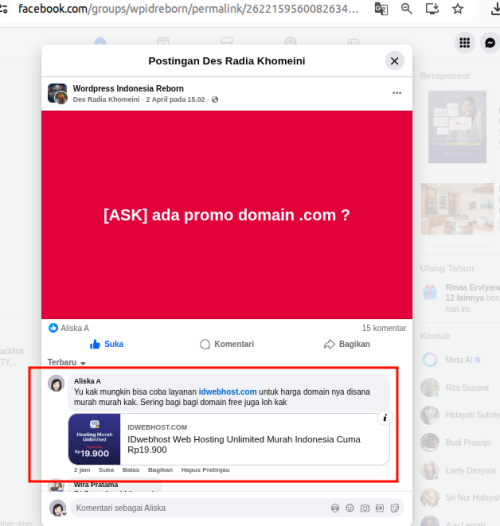This screenshot has height=526, width=500.
Task: Close the Postingan Des Radia Khomeini dialog
Action: (x=395, y=61)
